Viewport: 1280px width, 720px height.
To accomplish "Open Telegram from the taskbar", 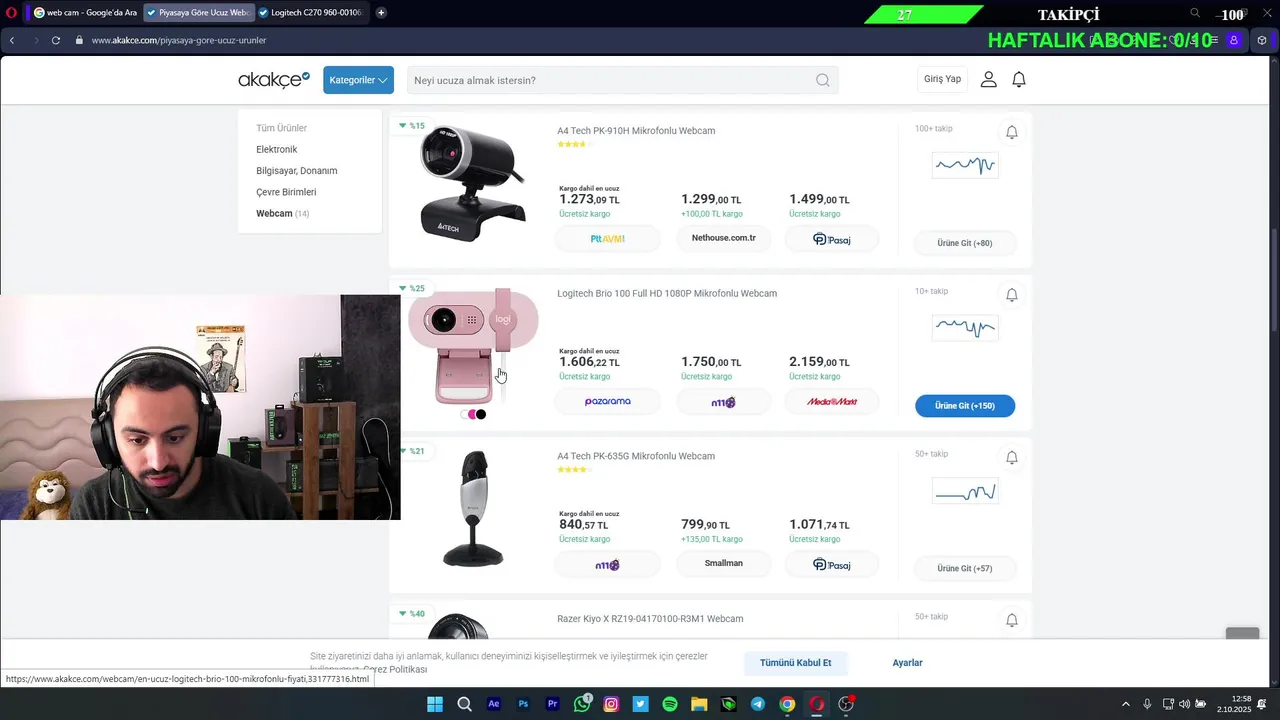I will [758, 704].
